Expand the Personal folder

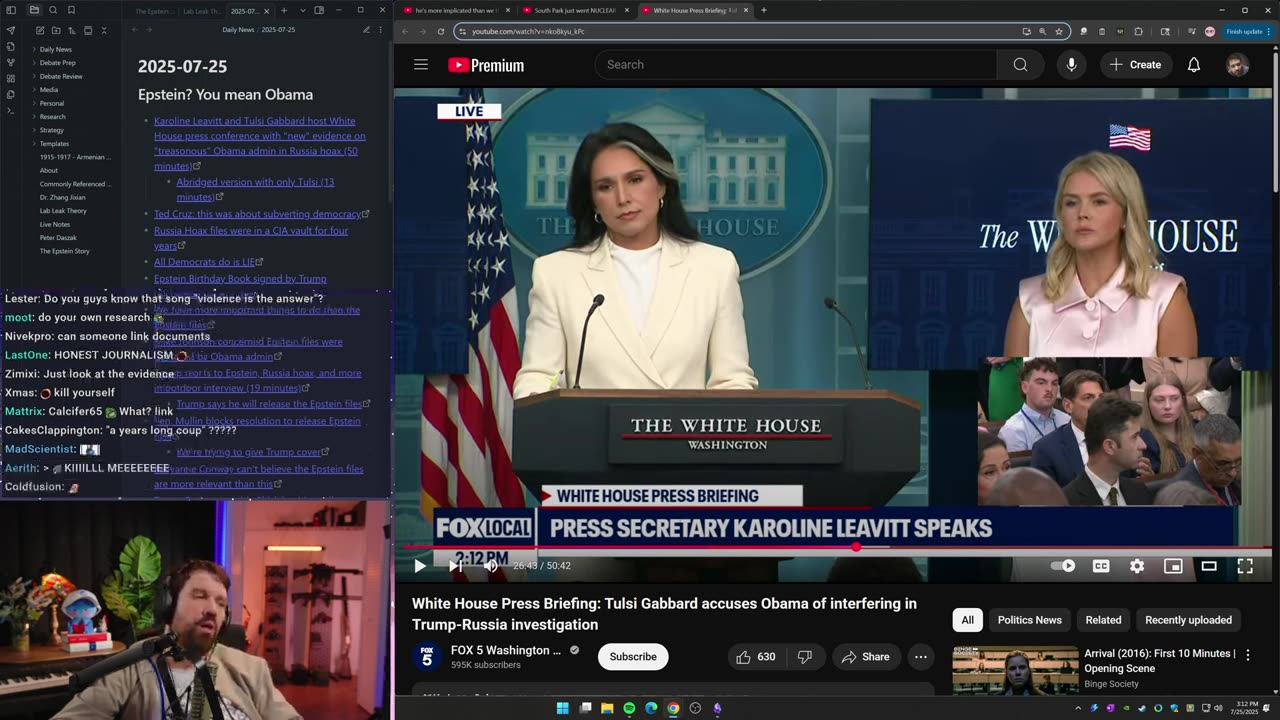pos(51,103)
